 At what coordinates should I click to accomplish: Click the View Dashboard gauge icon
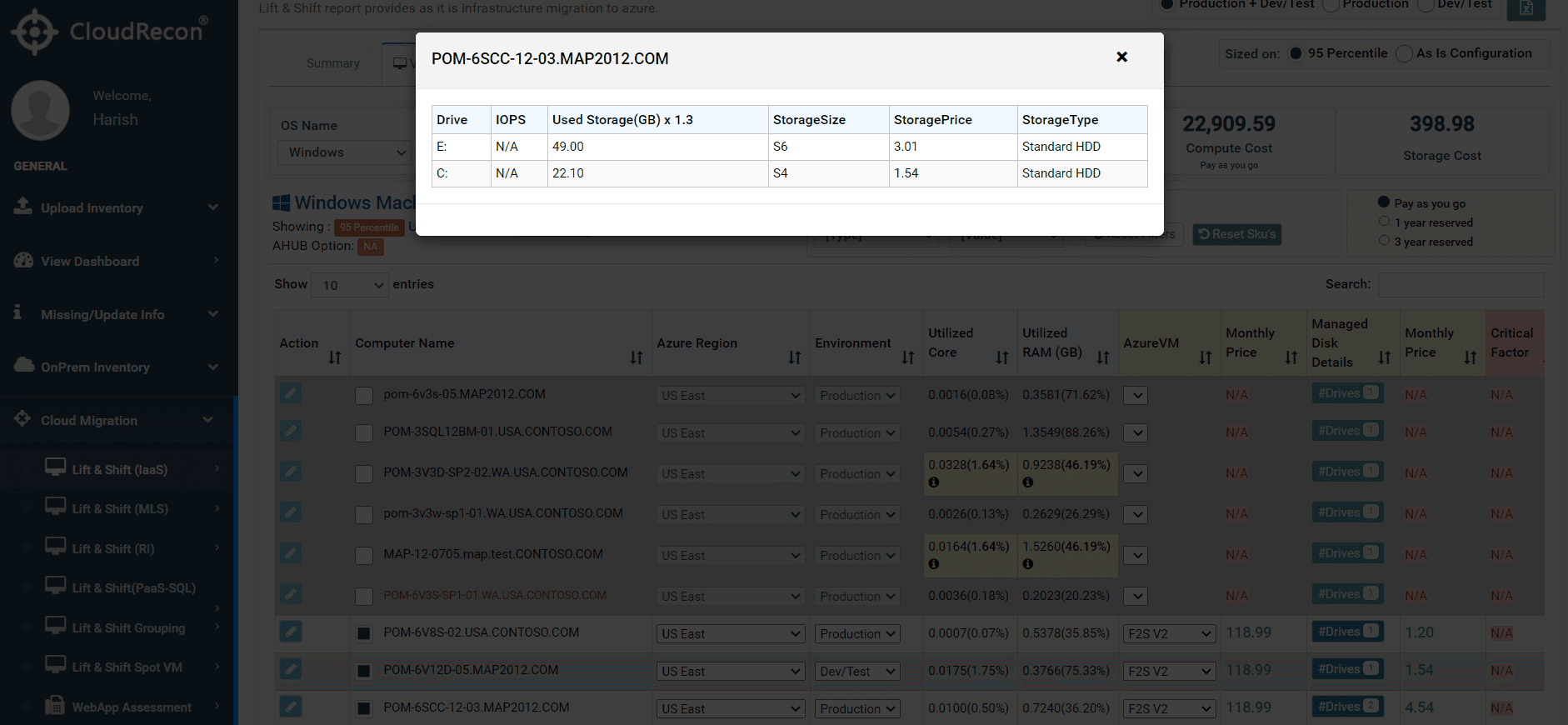pos(23,260)
